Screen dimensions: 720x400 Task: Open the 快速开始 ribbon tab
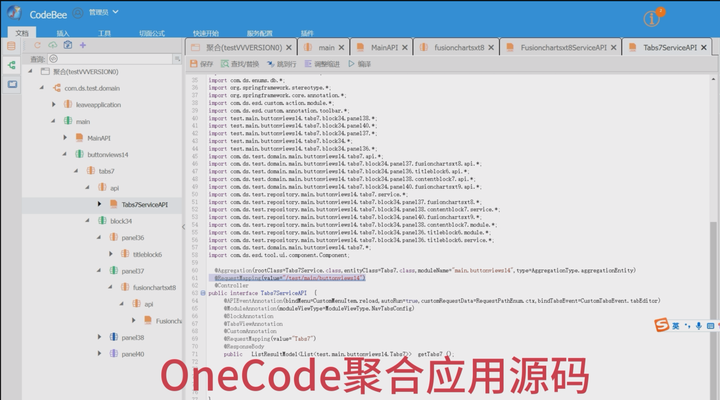click(x=206, y=33)
